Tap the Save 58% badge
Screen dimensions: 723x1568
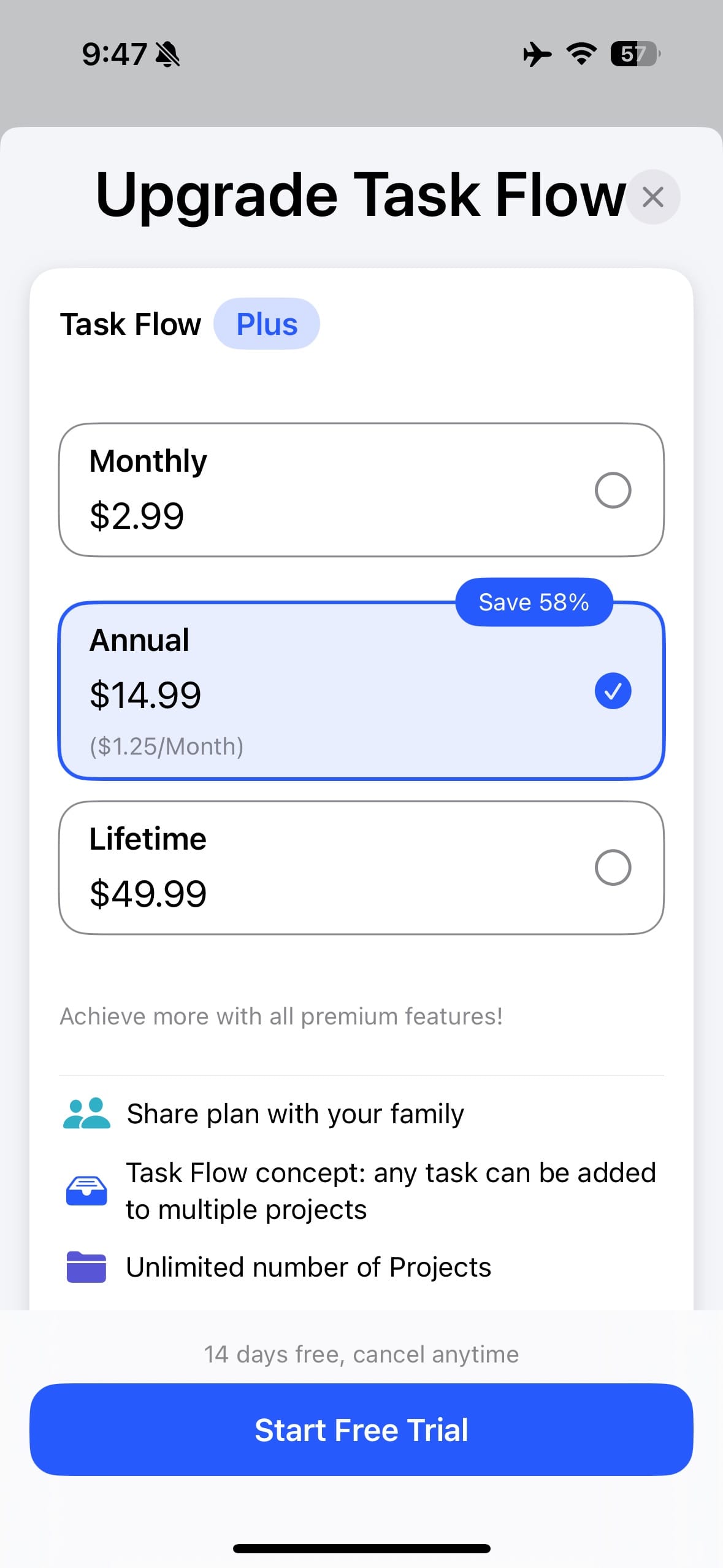pyautogui.click(x=534, y=602)
